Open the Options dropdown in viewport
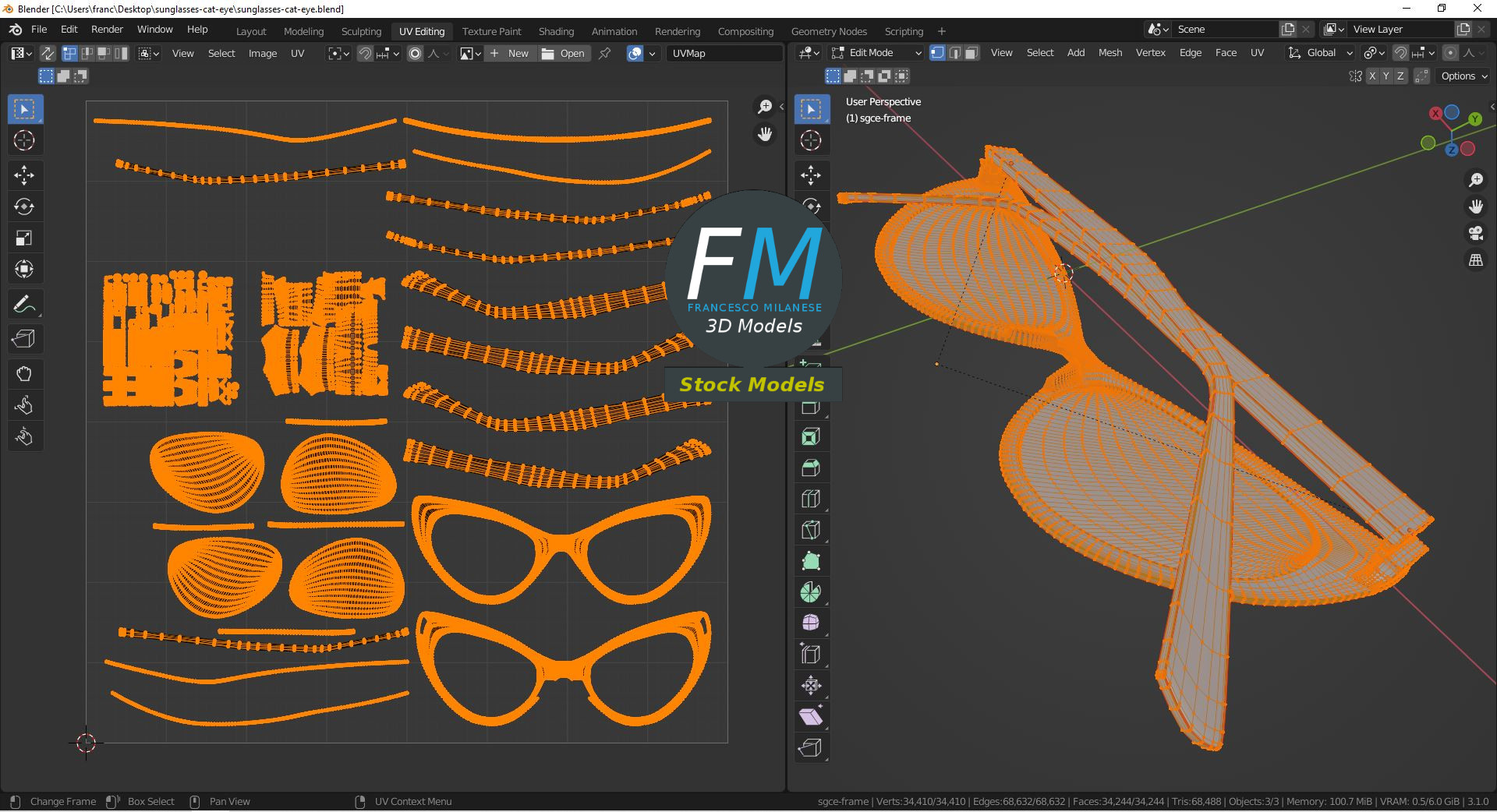The image size is (1497, 812). [1463, 76]
